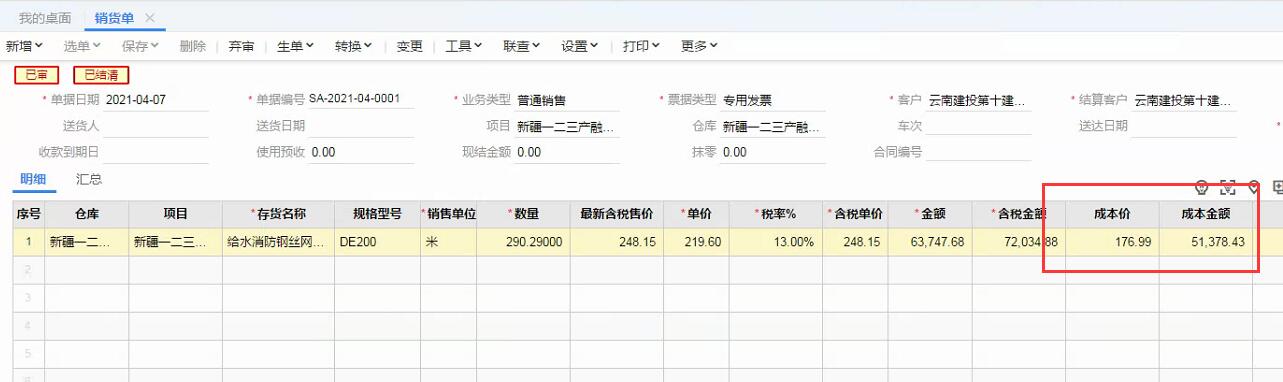Expand the 生单 dropdown menu
Viewport: 1283px width, 382px height.
295,46
